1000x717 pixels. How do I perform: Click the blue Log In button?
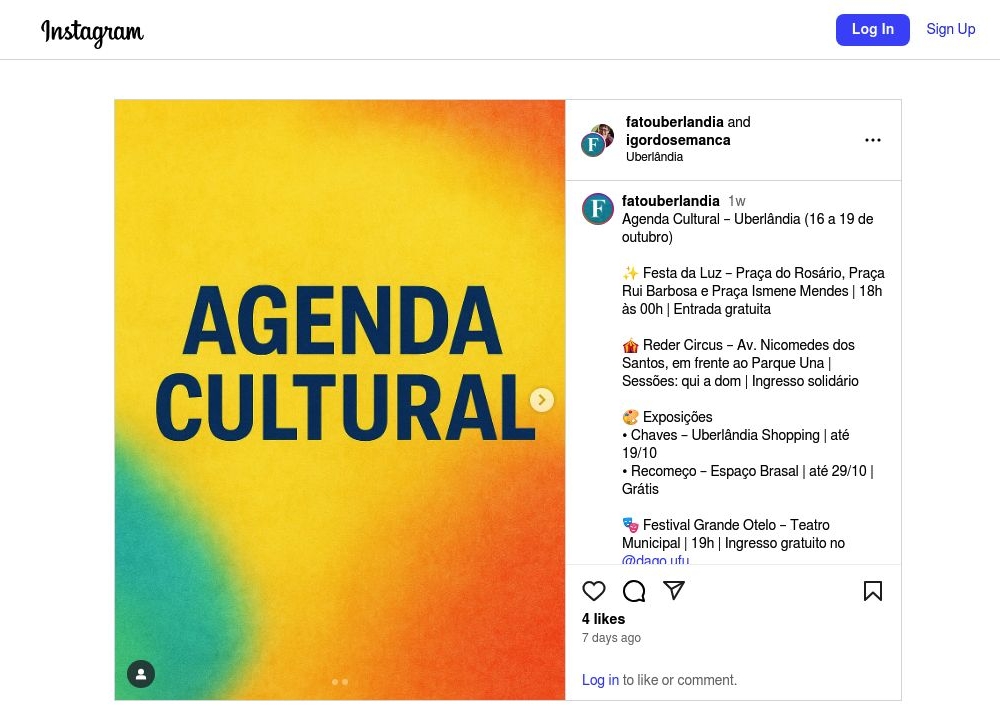pos(872,29)
